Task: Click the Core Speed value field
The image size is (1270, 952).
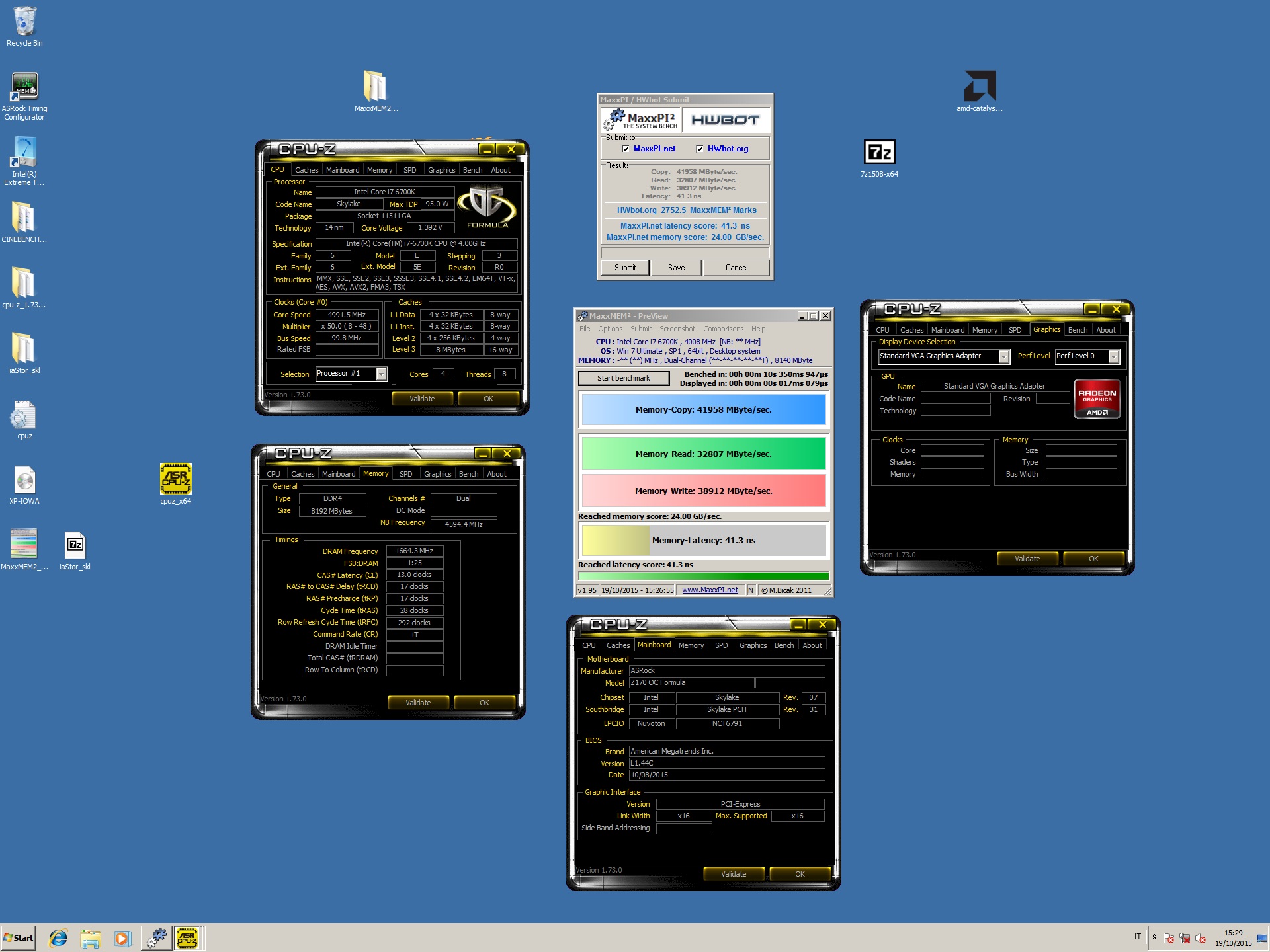Action: pos(347,315)
